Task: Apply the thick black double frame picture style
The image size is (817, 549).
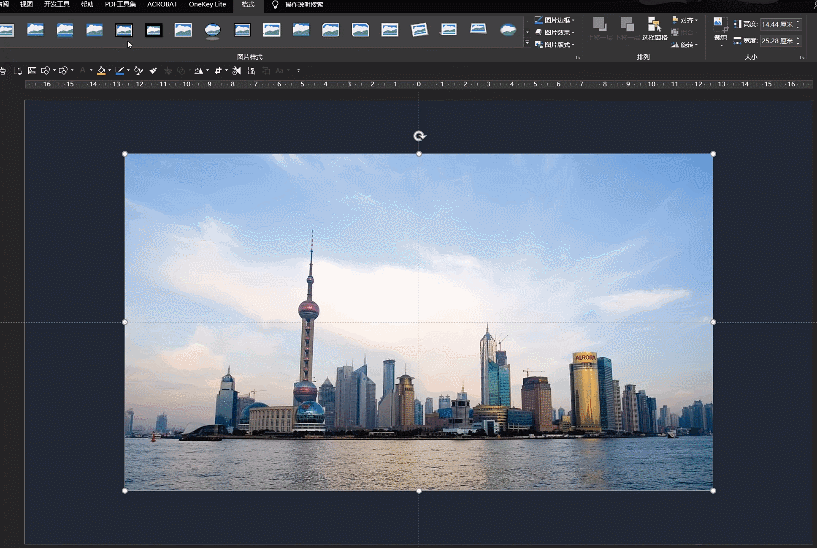Action: 154,30
